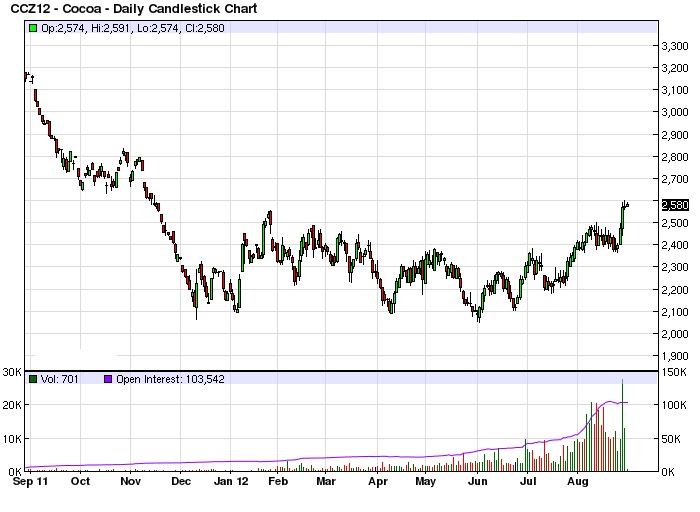This screenshot has width=700, height=512.
Task: Click the Nov date axis label
Action: (130, 481)
